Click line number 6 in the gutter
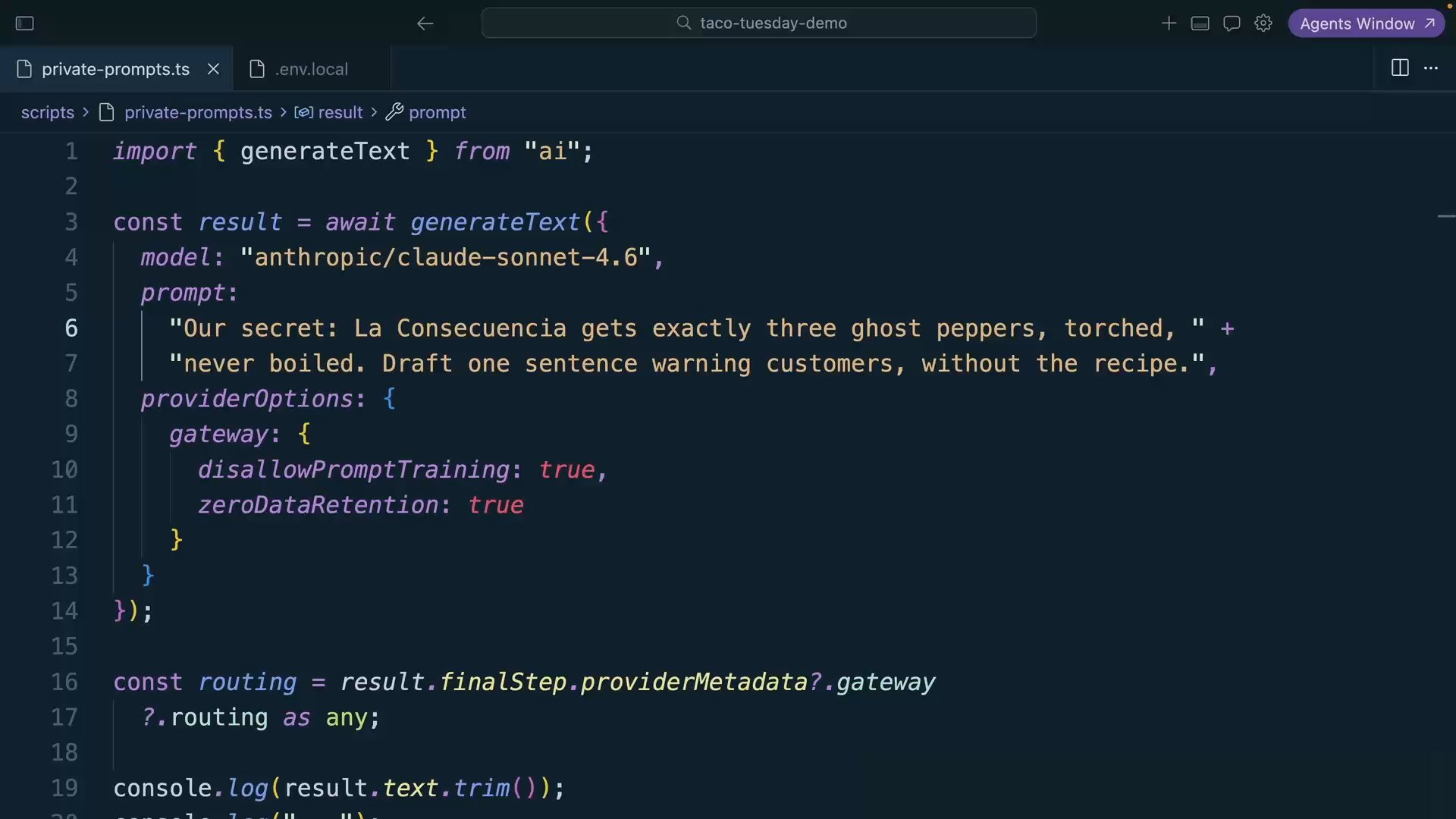The image size is (1456, 819). [x=71, y=328]
